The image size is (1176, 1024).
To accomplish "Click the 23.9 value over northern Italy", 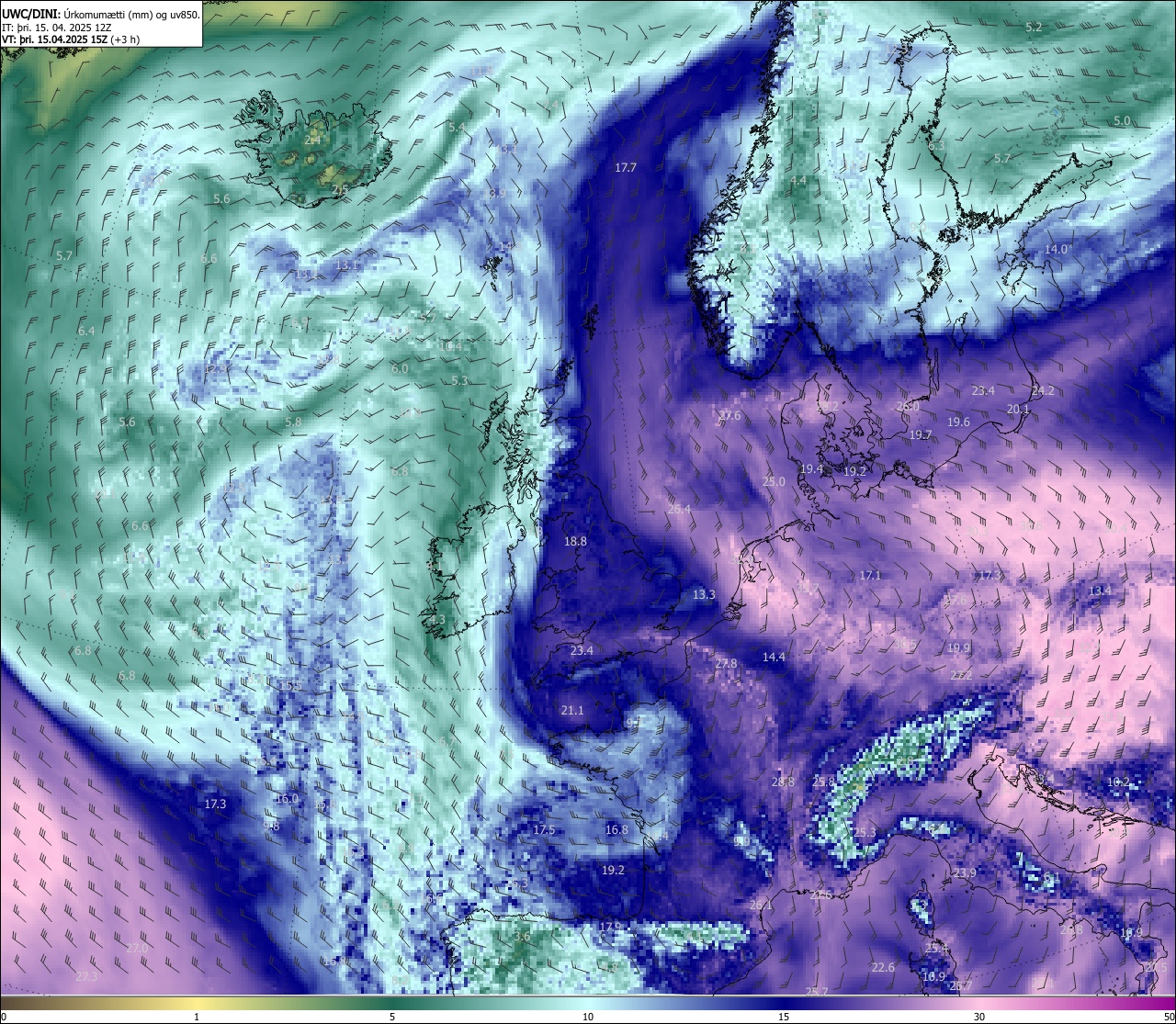I will click(965, 872).
